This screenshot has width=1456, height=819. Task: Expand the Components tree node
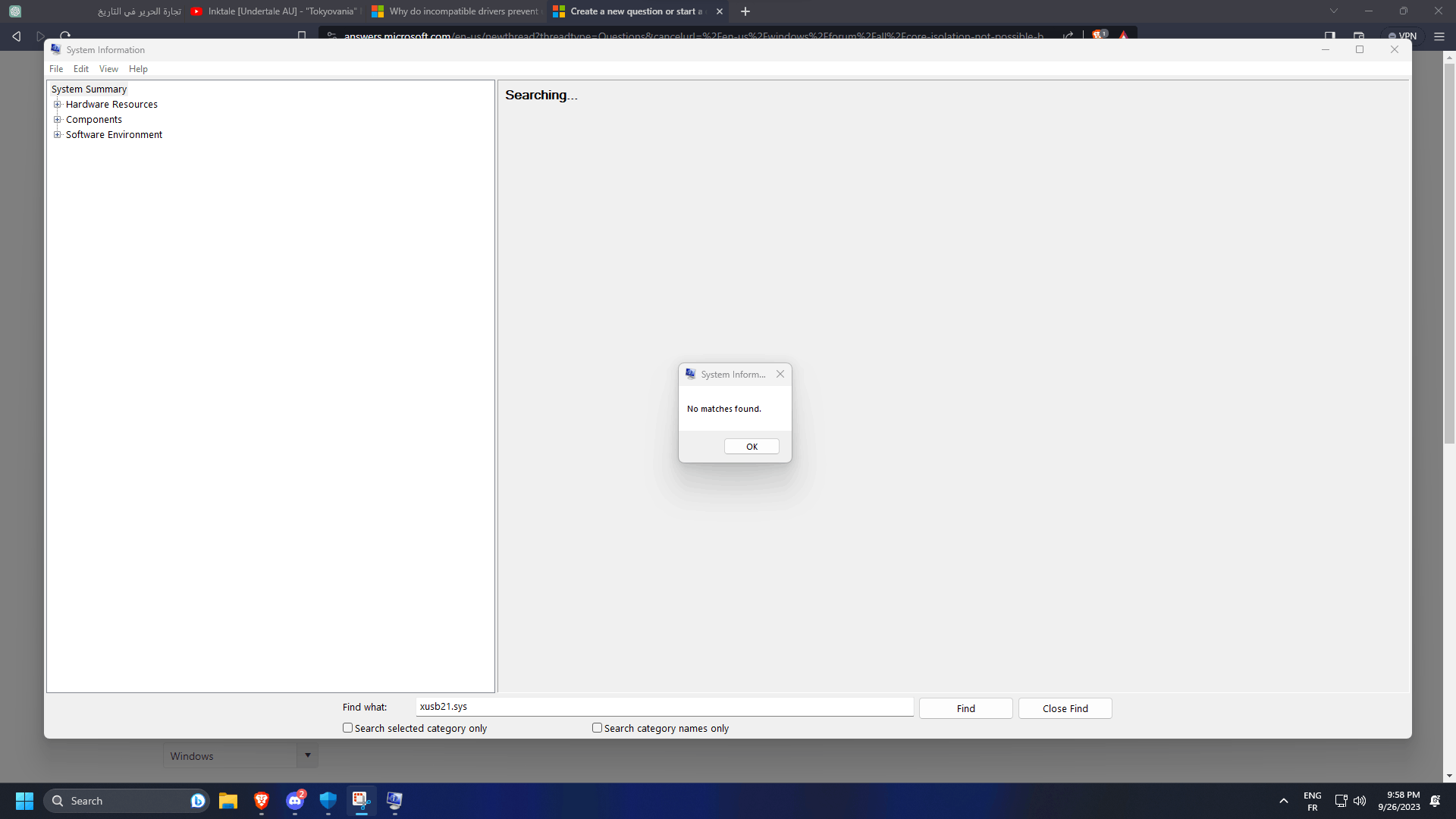point(57,120)
